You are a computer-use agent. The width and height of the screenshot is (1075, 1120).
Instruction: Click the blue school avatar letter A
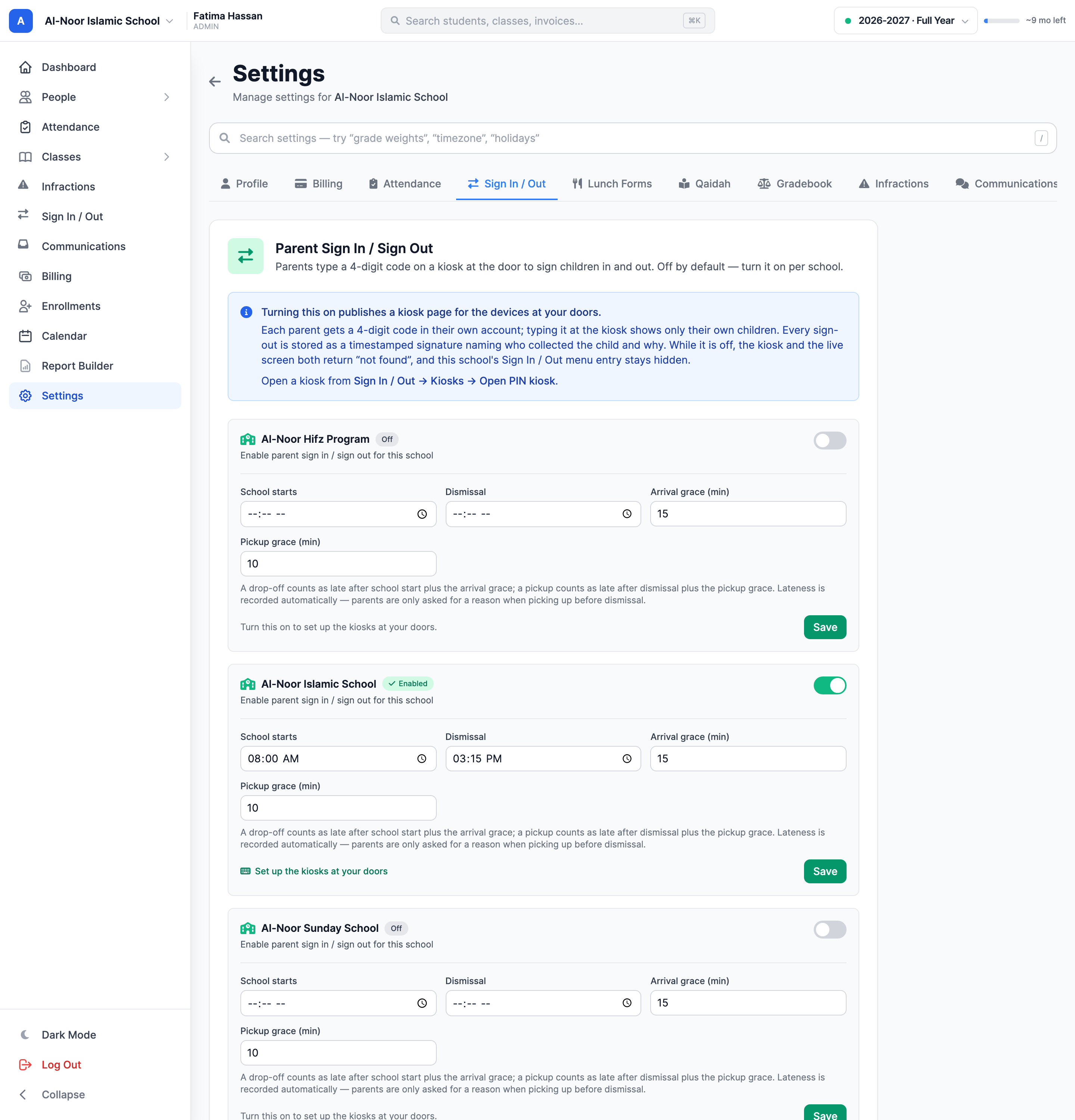tap(21, 21)
